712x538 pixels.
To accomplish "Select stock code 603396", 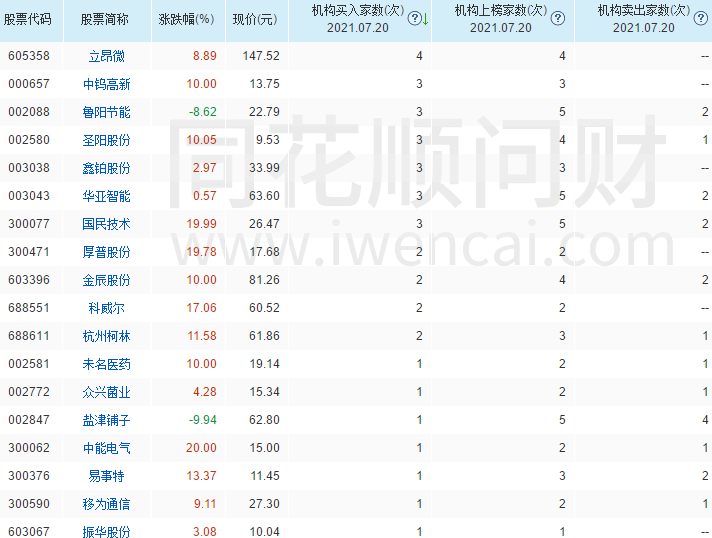I will click(29, 280).
